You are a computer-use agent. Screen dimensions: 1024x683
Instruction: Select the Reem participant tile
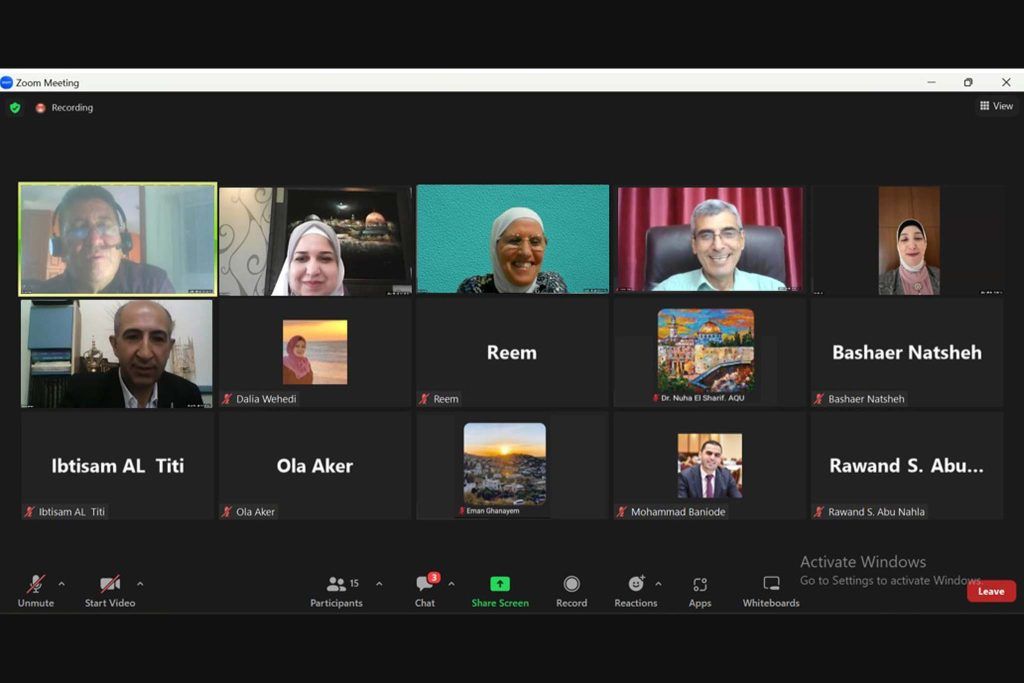click(512, 353)
